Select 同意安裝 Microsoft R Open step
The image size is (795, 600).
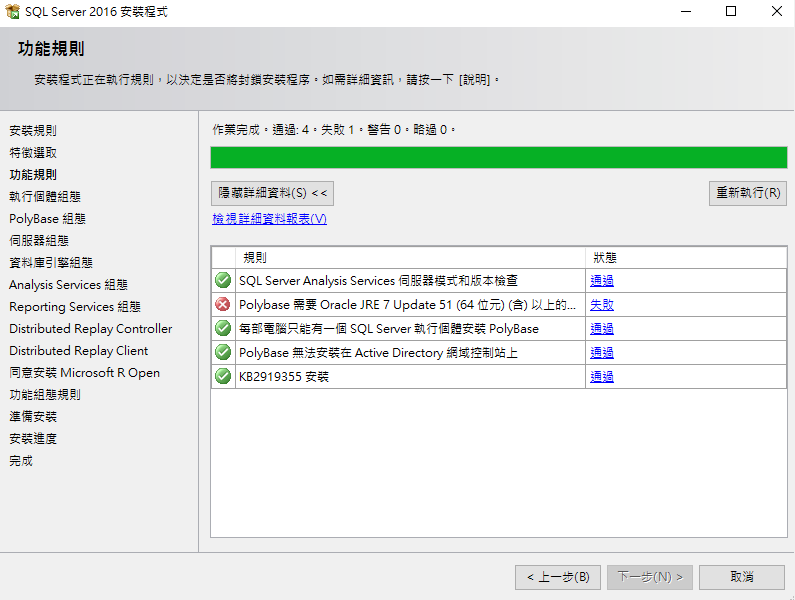(x=84, y=373)
